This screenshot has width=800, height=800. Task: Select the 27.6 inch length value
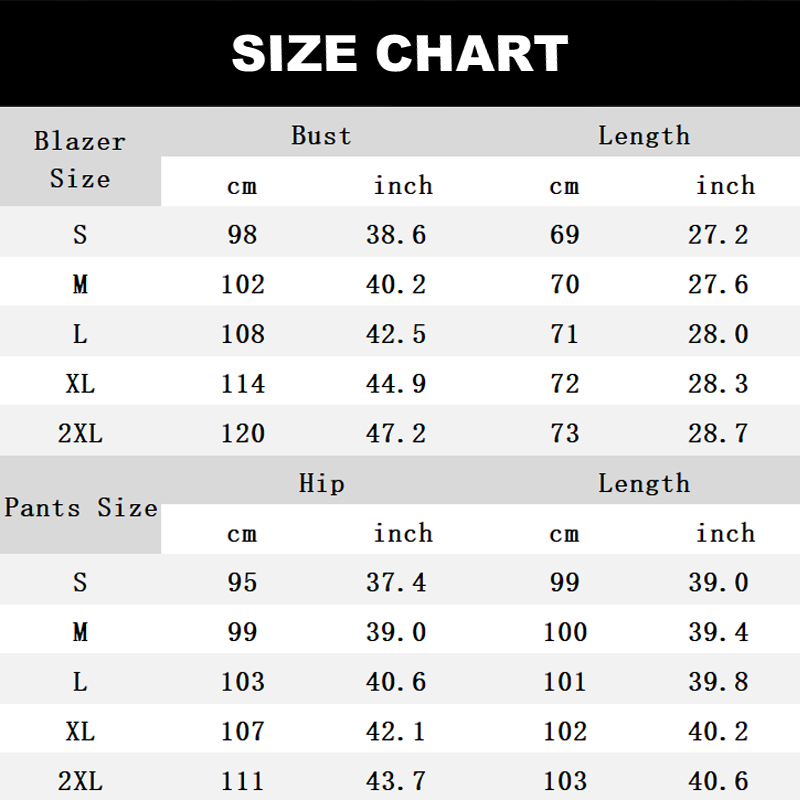click(718, 284)
